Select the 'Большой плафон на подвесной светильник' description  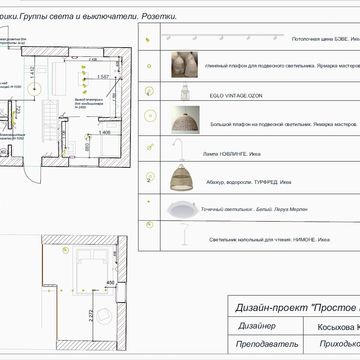(x=284, y=124)
